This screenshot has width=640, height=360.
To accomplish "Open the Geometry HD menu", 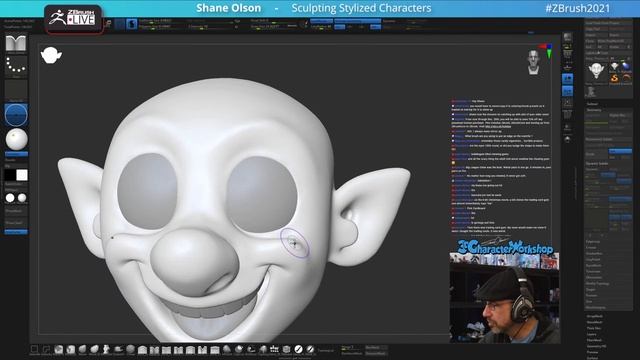I will [596, 346].
